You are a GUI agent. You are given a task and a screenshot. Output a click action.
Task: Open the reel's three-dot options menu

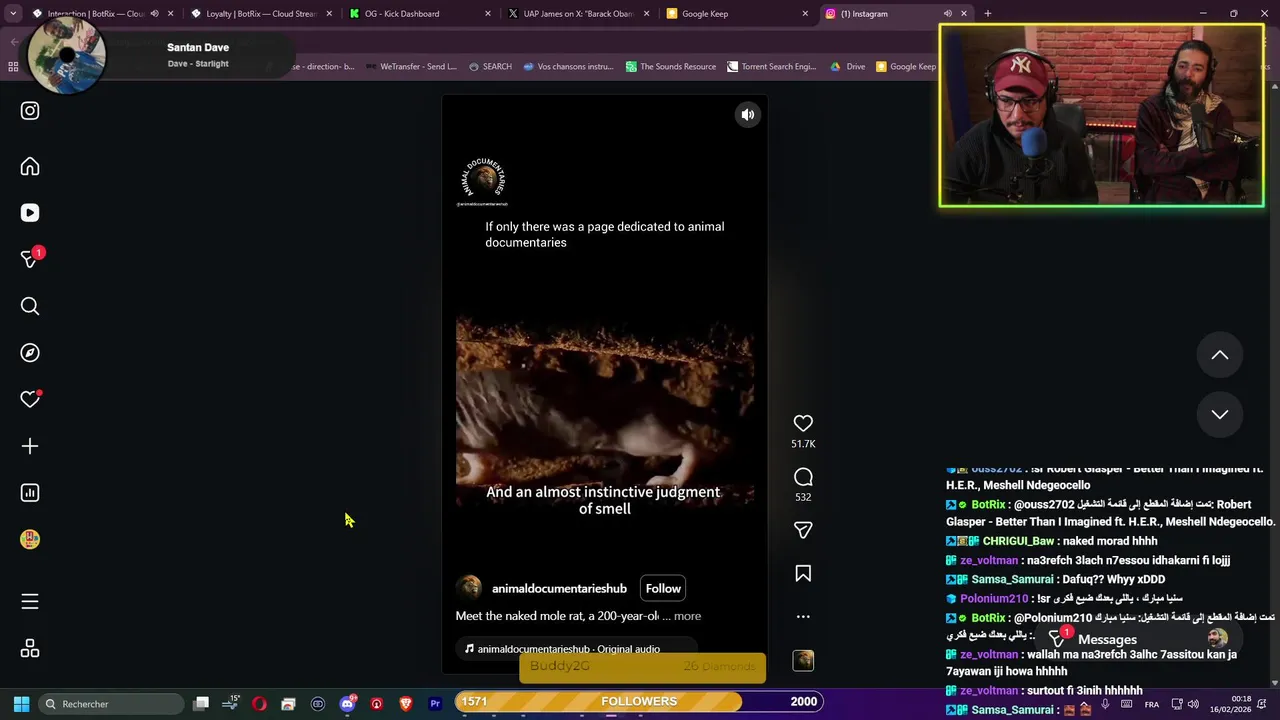(x=803, y=617)
